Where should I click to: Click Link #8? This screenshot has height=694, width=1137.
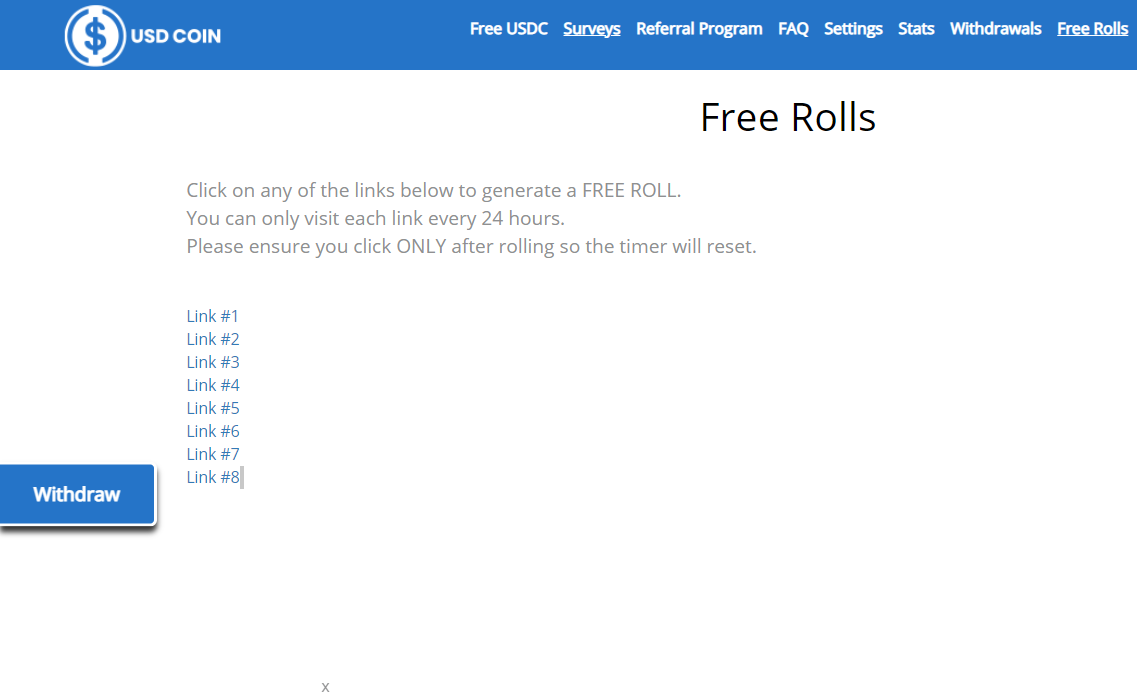(212, 477)
